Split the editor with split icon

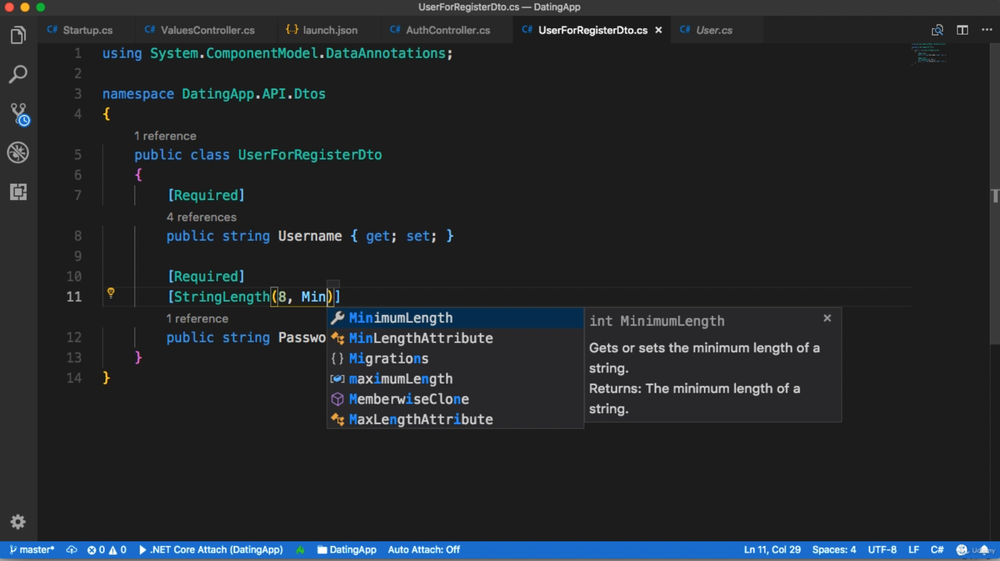point(962,30)
